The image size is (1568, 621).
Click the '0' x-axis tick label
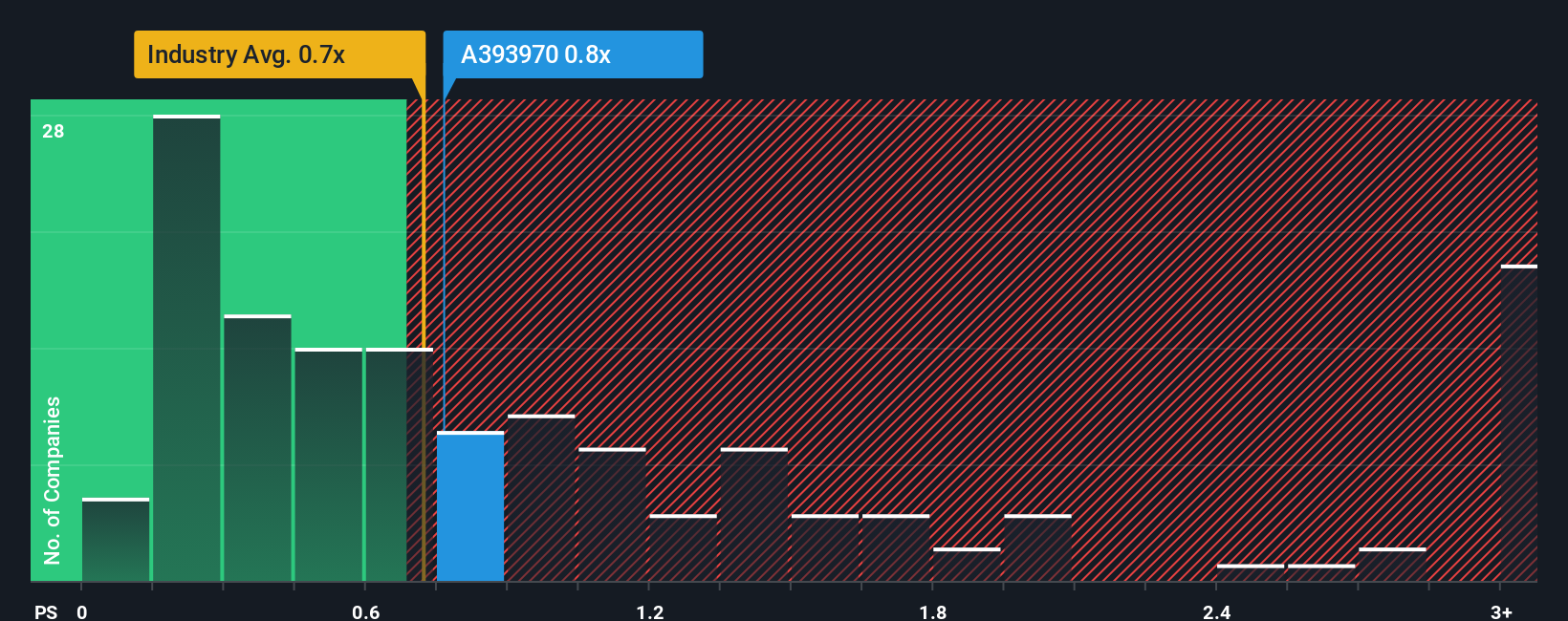82,611
